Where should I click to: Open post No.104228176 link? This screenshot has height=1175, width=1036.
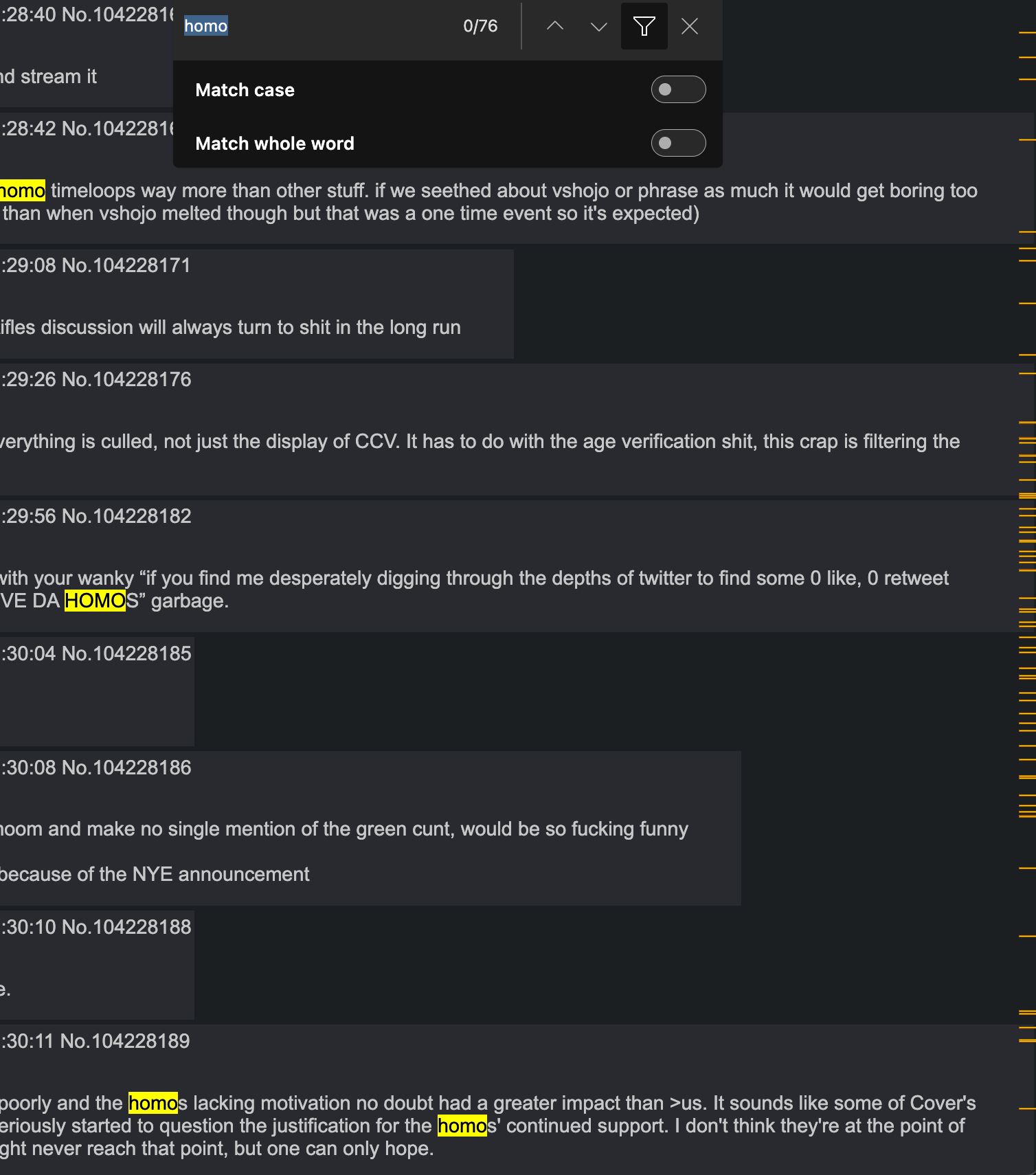tap(126, 379)
